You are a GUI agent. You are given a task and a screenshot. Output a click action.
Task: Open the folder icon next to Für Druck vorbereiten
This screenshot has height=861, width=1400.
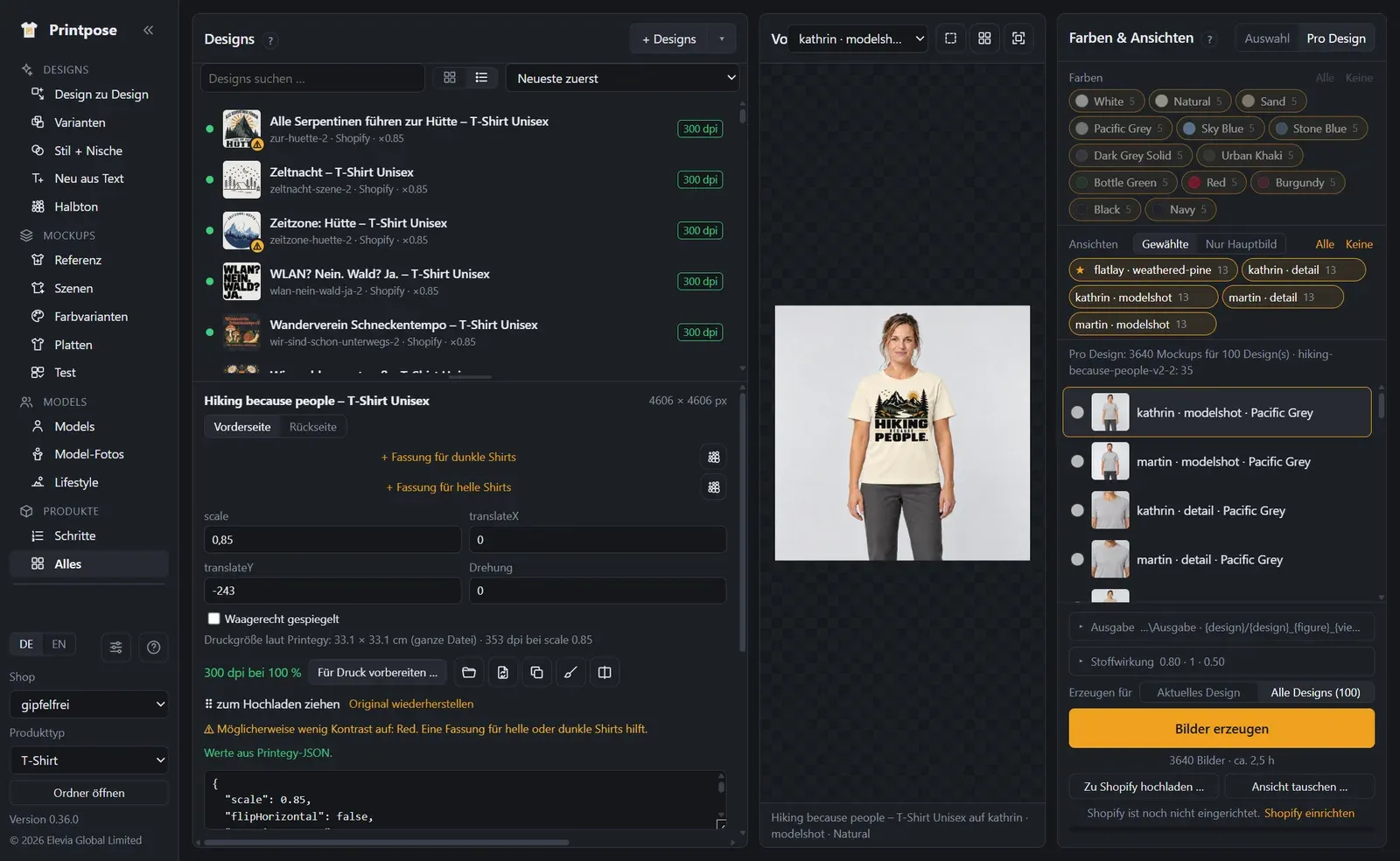469,672
